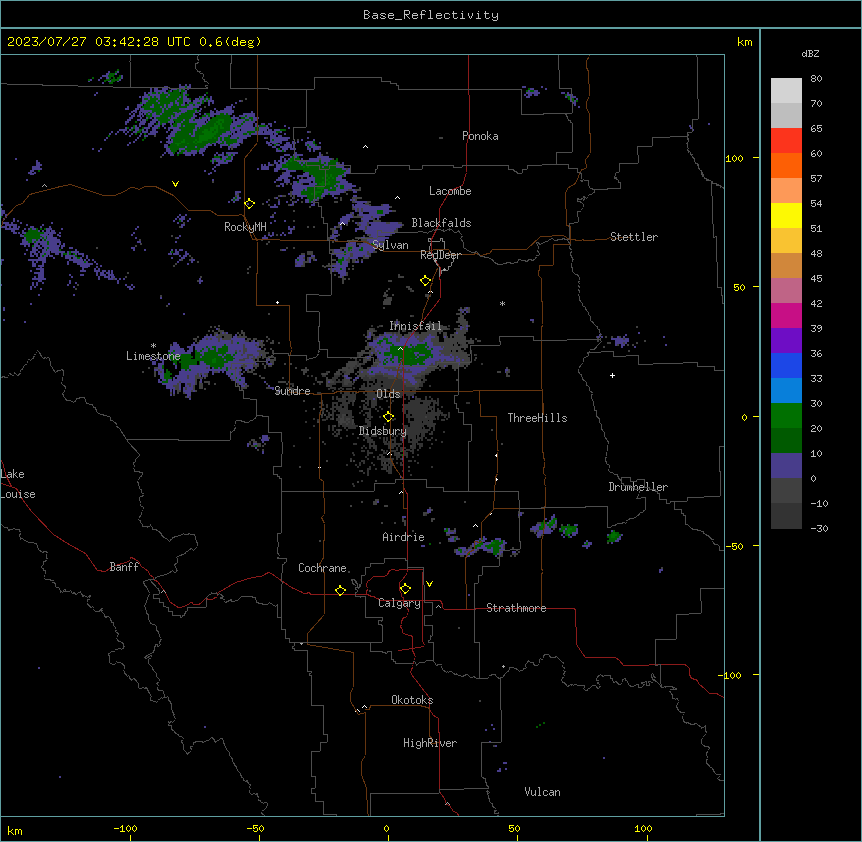Click the Olds town label
This screenshot has width=862, height=842.
click(388, 394)
